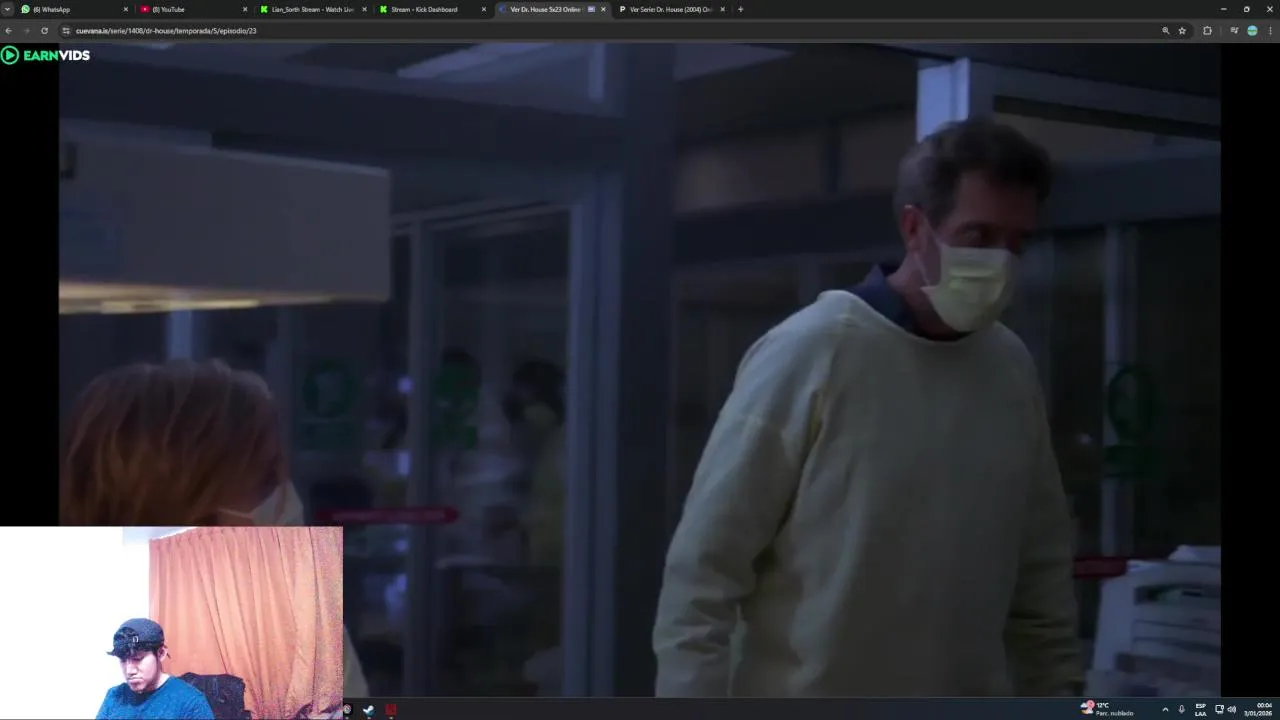Go back to the previous page
Screen dimensions: 1280x720
9,31
